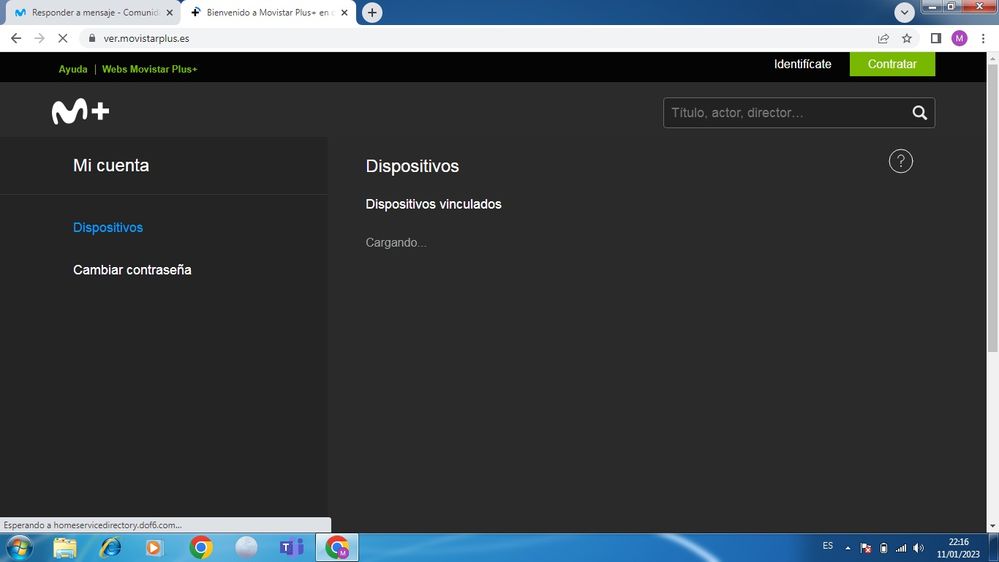The image size is (999, 562).
Task: Click the Ayuda link in top bar
Action: [x=73, y=69]
